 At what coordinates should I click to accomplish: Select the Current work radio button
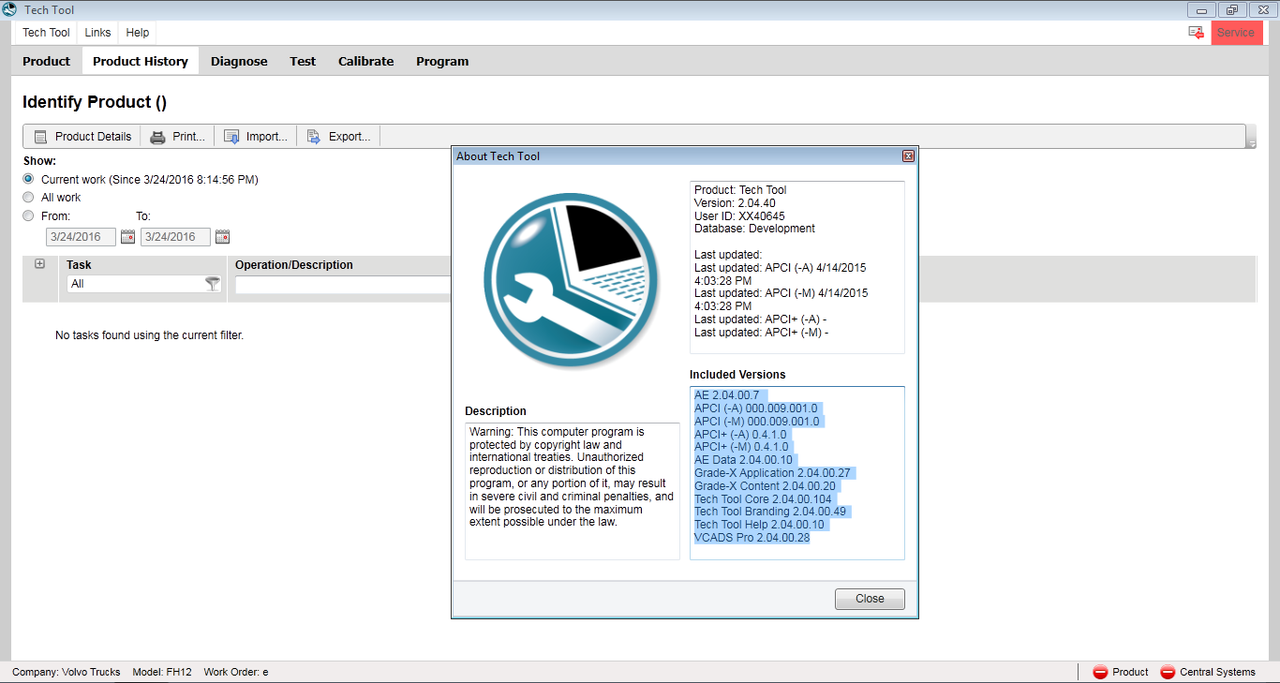[x=28, y=179]
